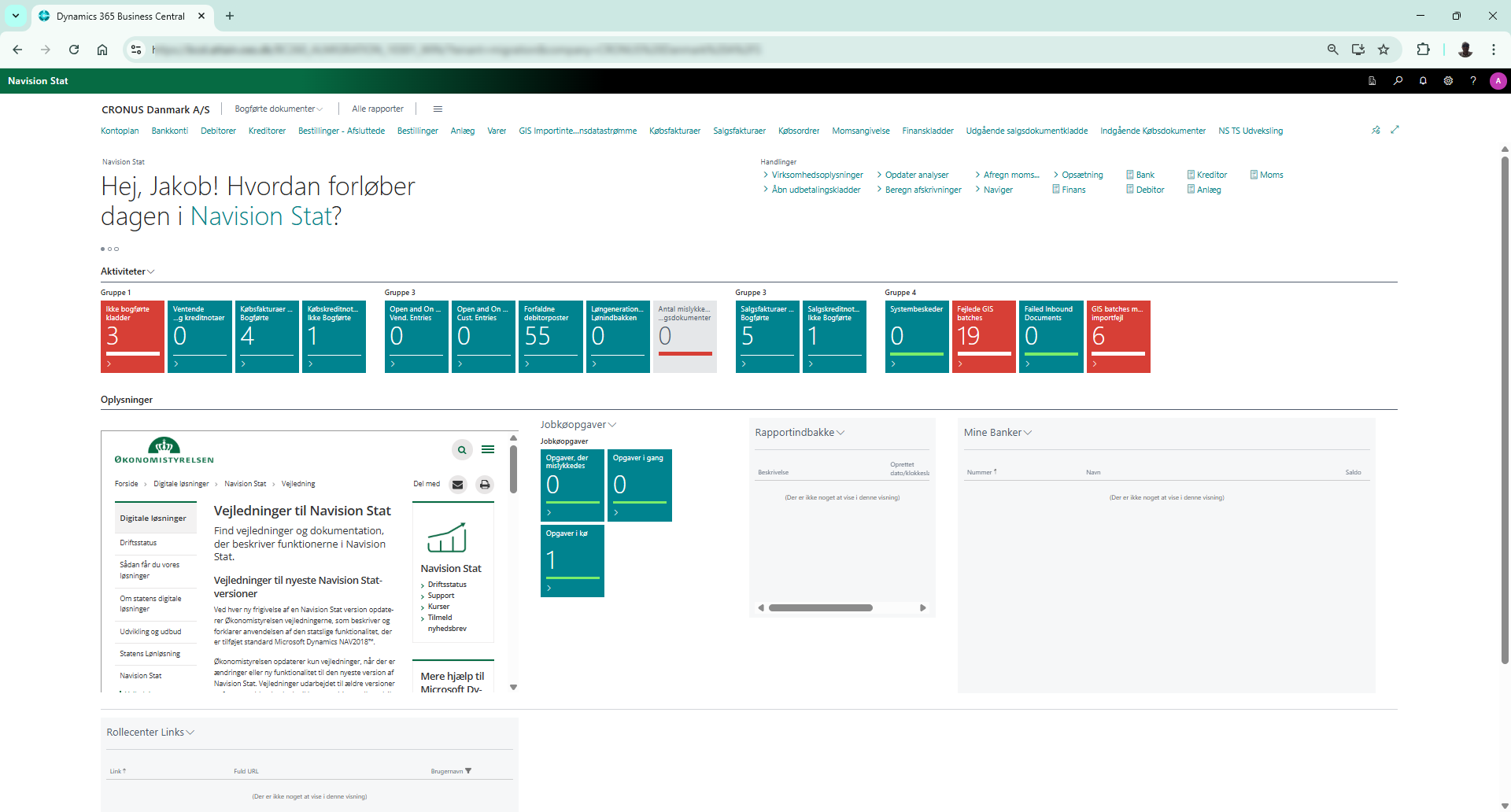The image size is (1511, 812).
Task: Open the hamburger menu in the Økonomistyrelsen panel
Action: [488, 450]
